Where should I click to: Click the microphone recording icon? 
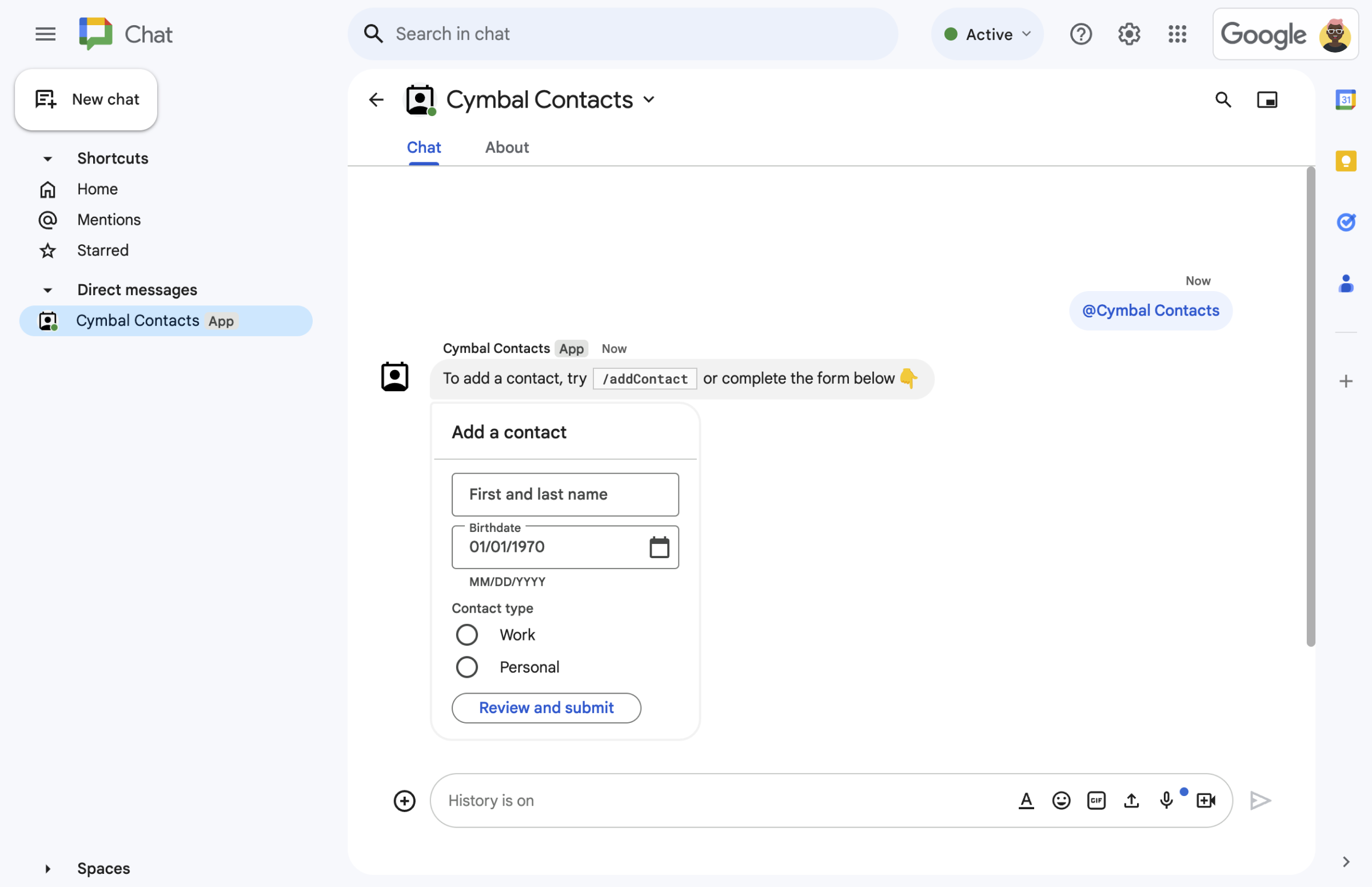(x=1167, y=799)
